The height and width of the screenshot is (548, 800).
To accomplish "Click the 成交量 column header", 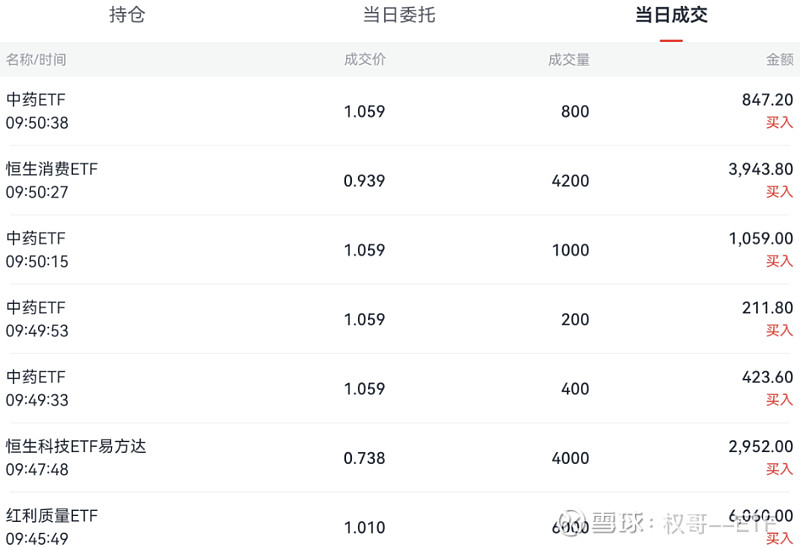I will pyautogui.click(x=568, y=60).
